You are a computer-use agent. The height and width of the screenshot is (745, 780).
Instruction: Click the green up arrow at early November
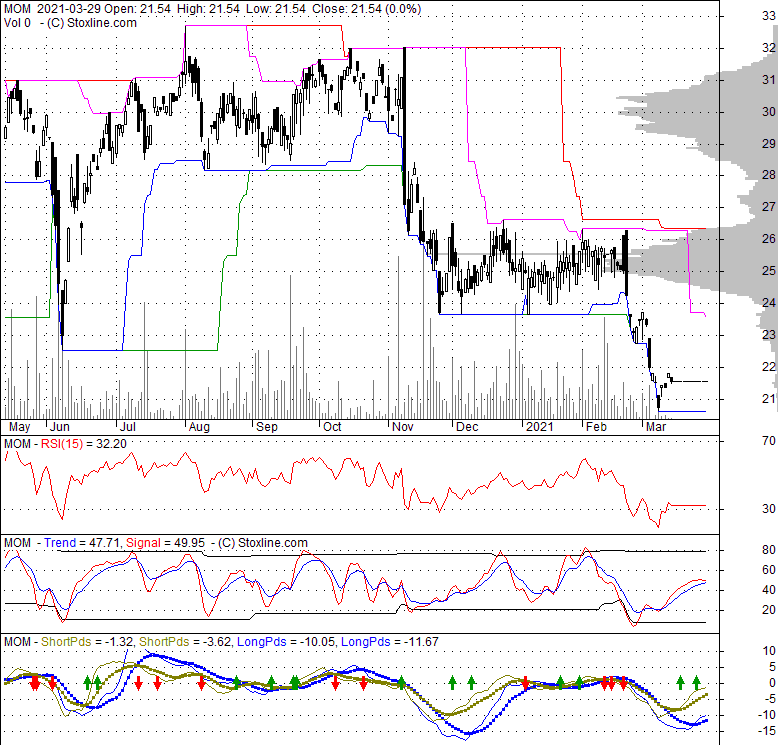[401, 682]
